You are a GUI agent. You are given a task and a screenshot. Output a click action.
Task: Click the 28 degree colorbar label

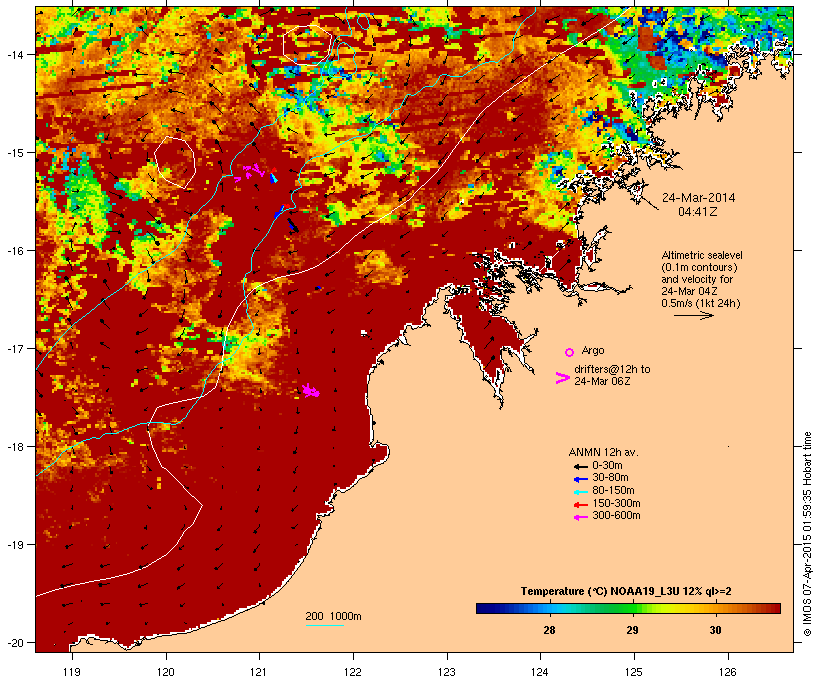549,630
